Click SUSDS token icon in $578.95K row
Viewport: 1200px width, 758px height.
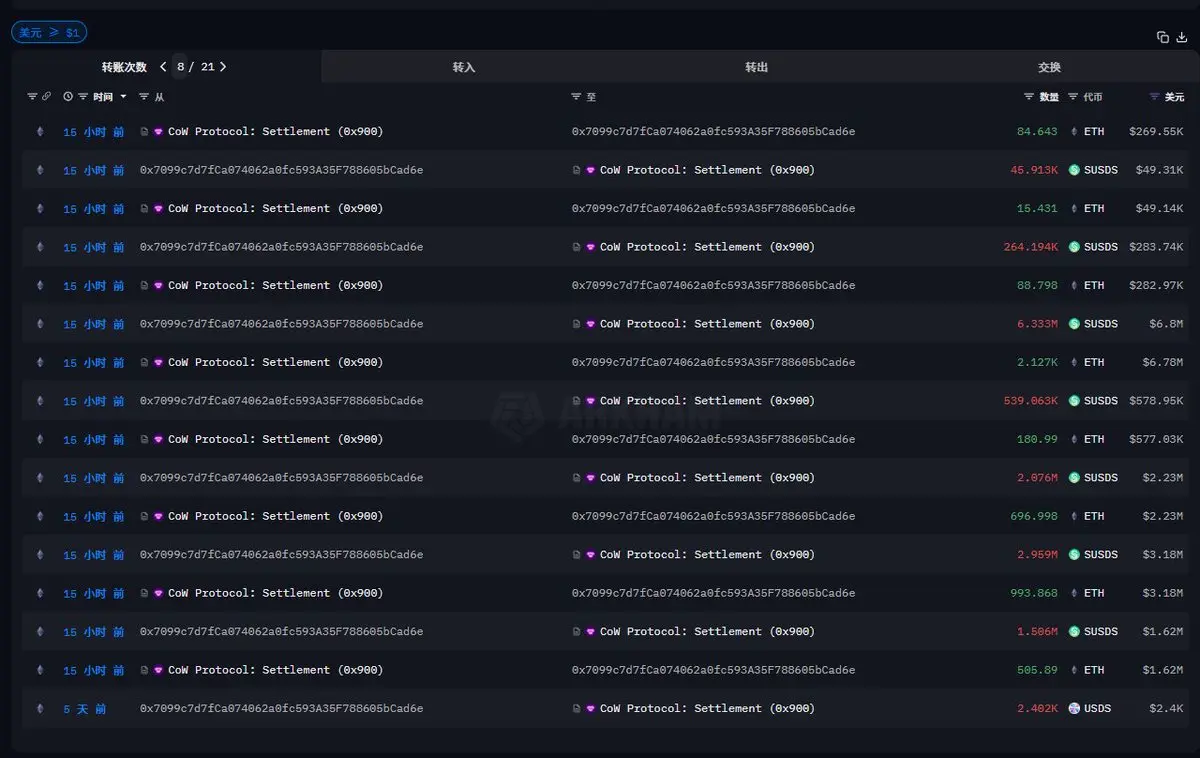tap(1074, 401)
